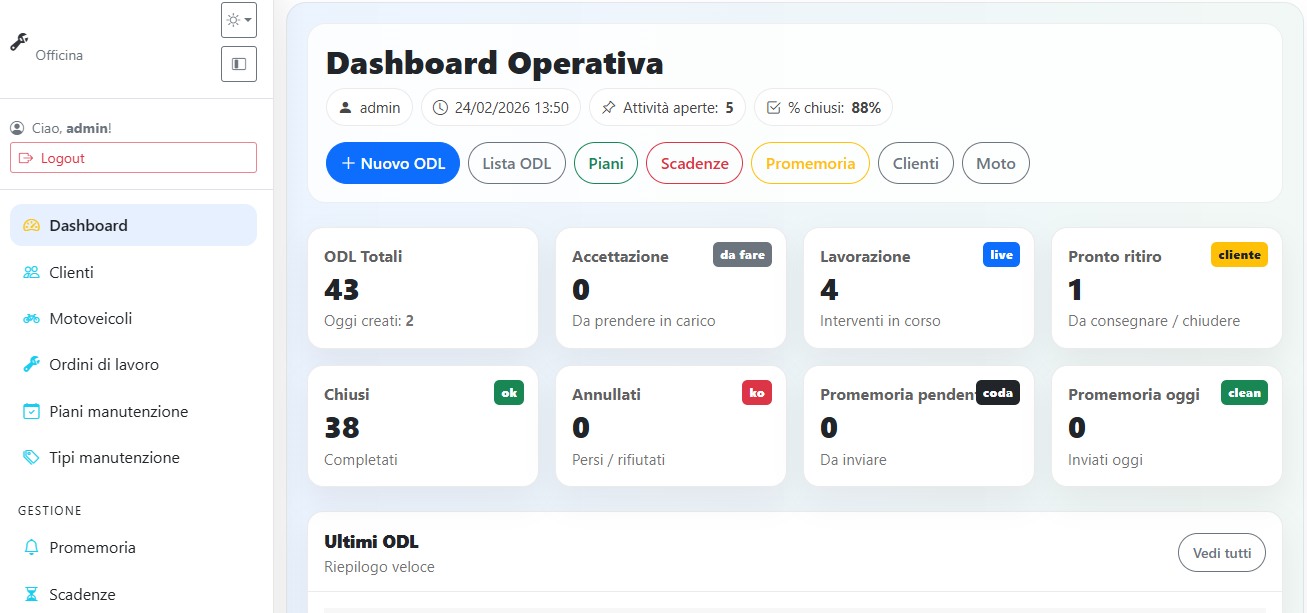Click the date chip showing 24/02/2026
This screenshot has height=613, width=1307.
click(501, 107)
